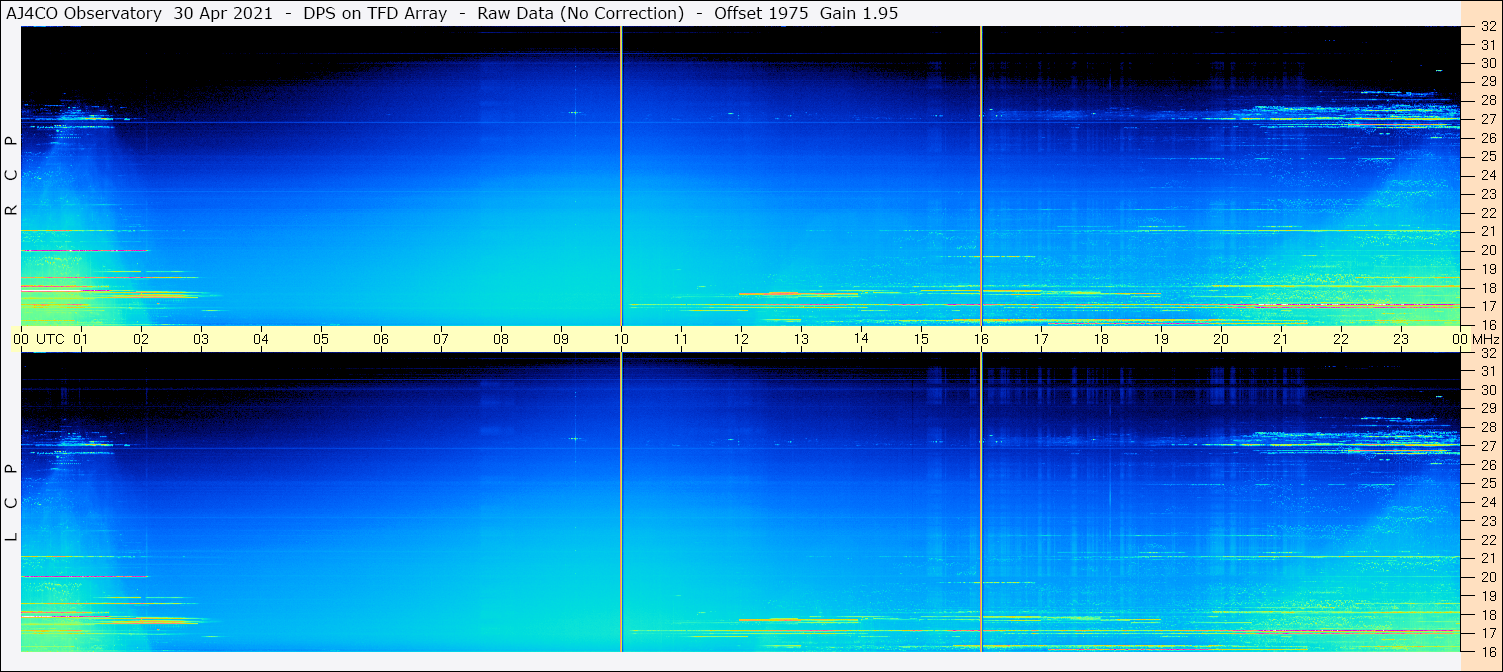This screenshot has width=1503, height=672.
Task: Select the 05 UTC time axis label
Action: [321, 339]
